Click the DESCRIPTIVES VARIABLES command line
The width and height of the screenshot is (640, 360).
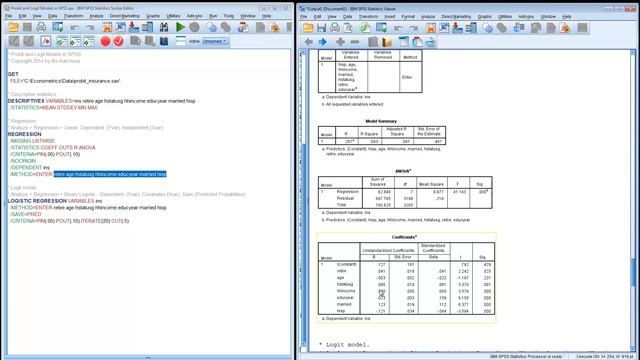point(102,101)
